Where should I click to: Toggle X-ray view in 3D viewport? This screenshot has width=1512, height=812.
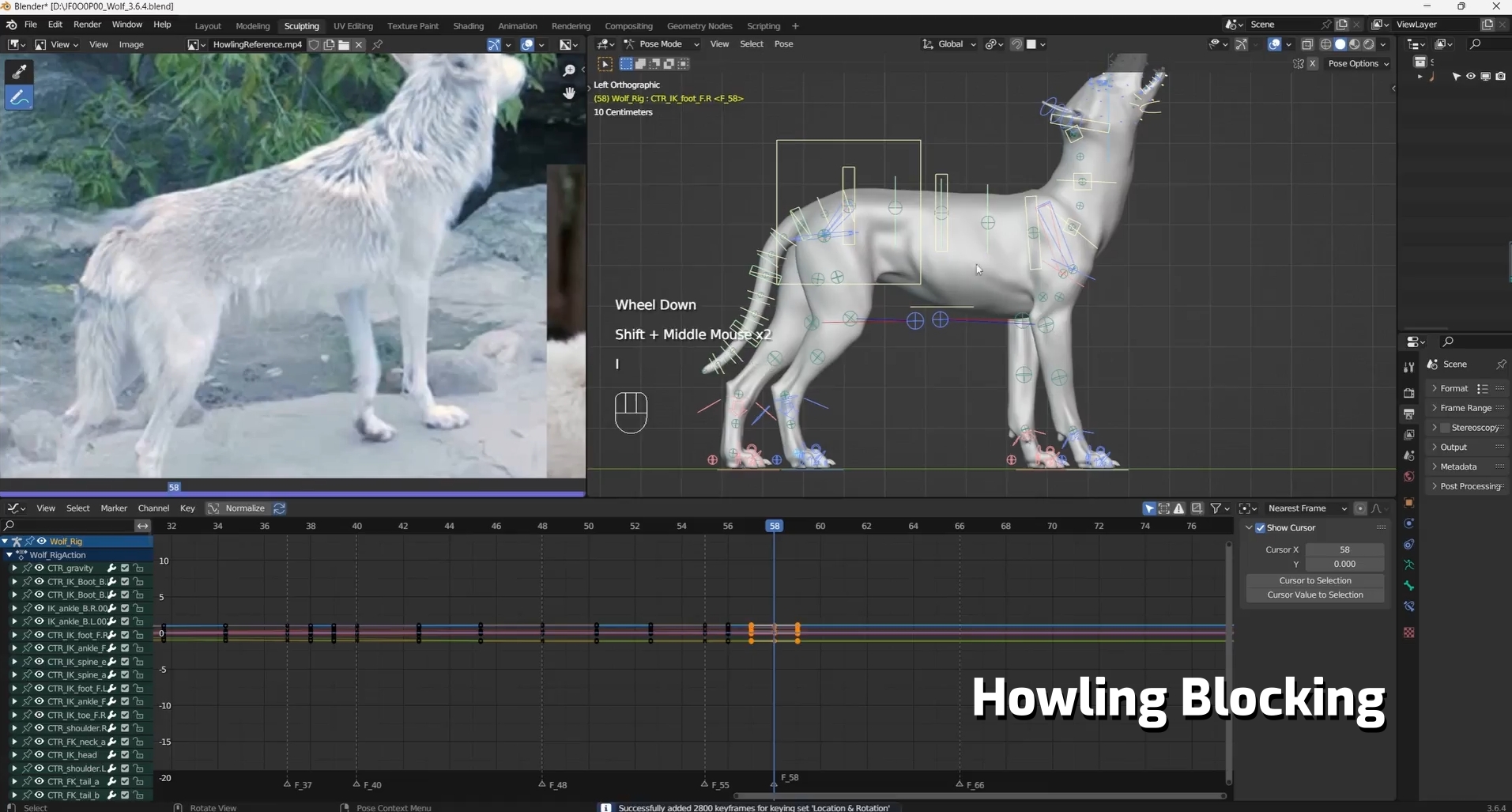click(1307, 44)
